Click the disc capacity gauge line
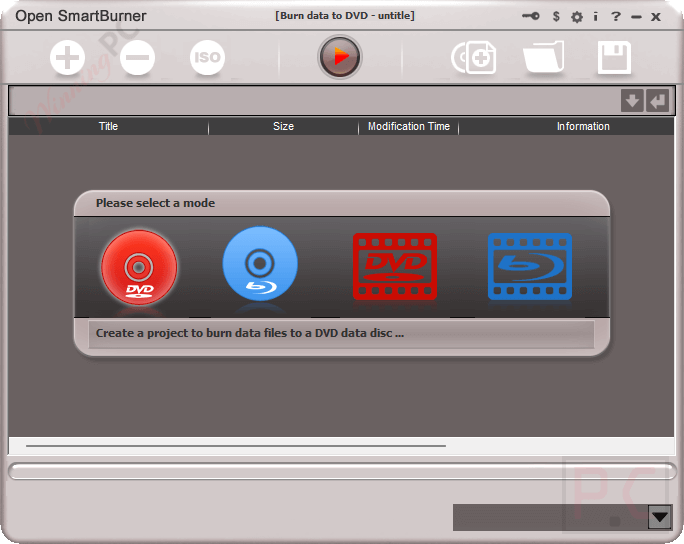The width and height of the screenshot is (684, 544). click(x=236, y=446)
